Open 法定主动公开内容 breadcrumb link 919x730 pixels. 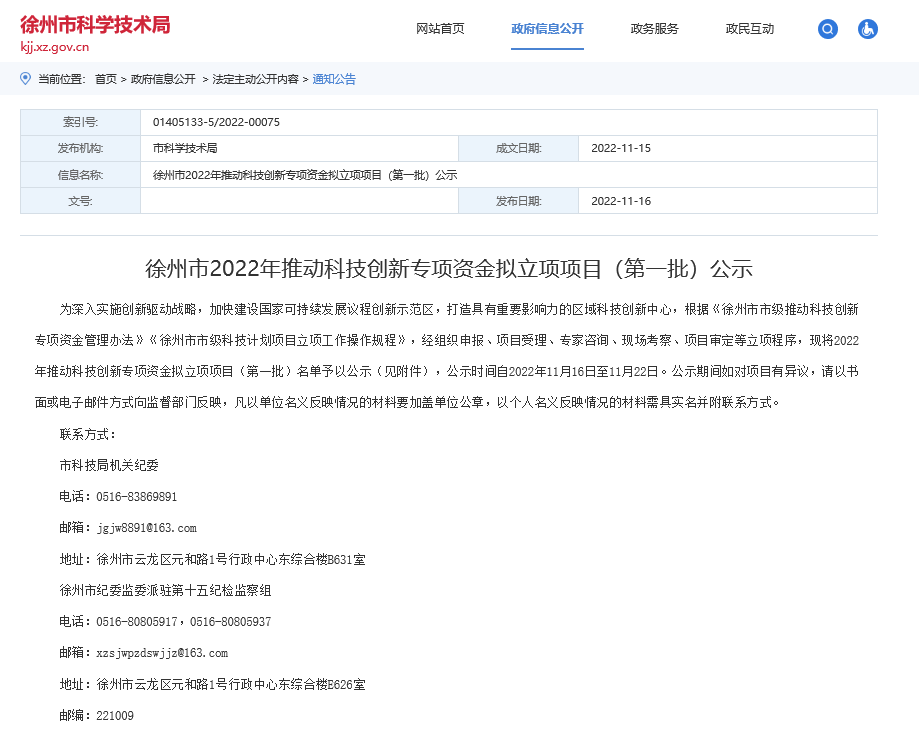(255, 79)
